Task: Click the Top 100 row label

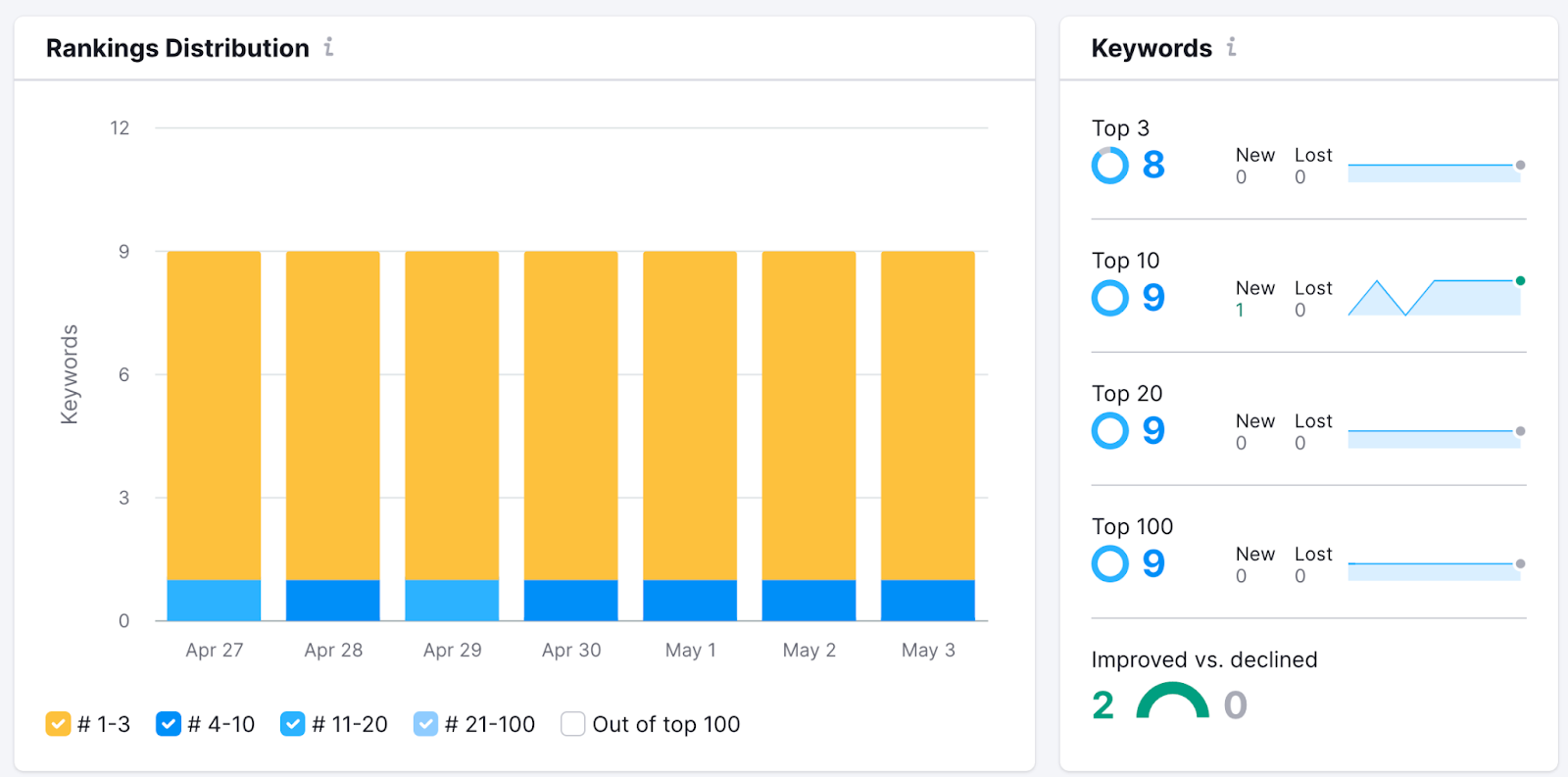Action: (1132, 526)
